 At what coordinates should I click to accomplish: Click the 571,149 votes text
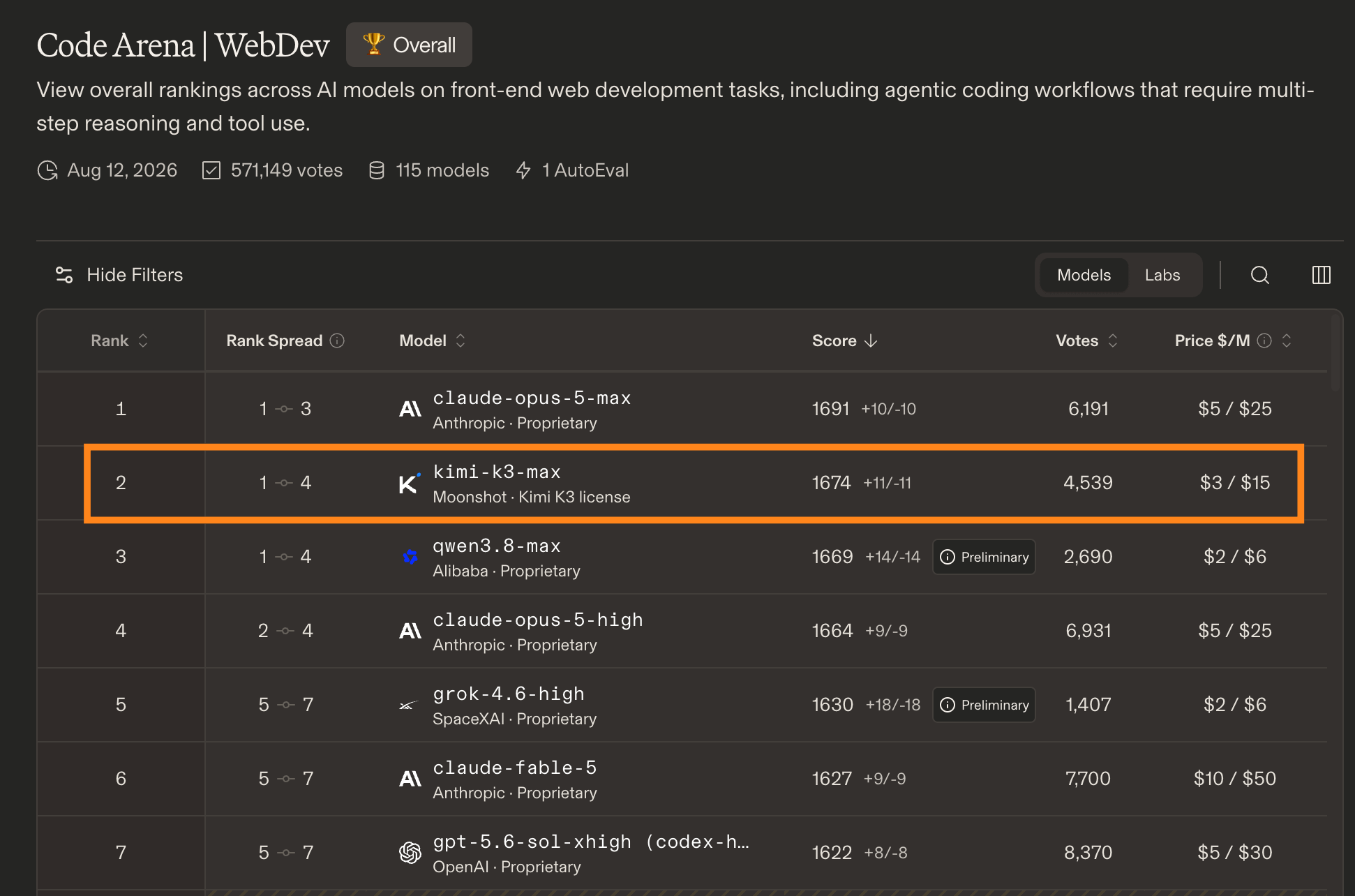[x=287, y=170]
